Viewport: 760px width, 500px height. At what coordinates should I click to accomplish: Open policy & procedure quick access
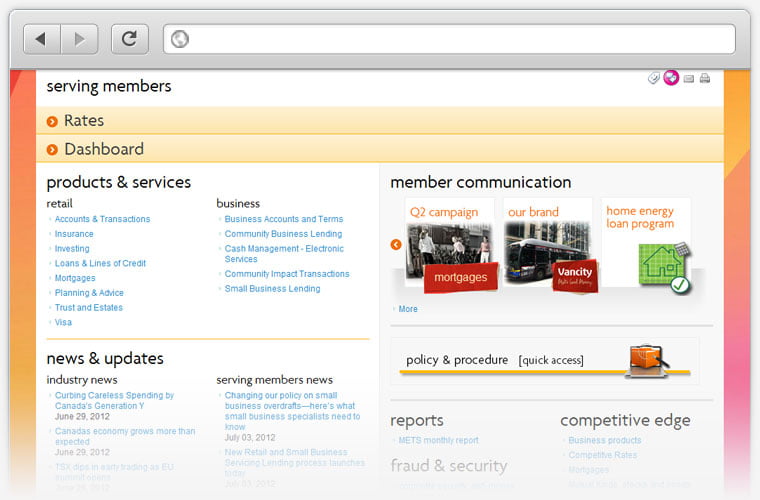tap(545, 361)
